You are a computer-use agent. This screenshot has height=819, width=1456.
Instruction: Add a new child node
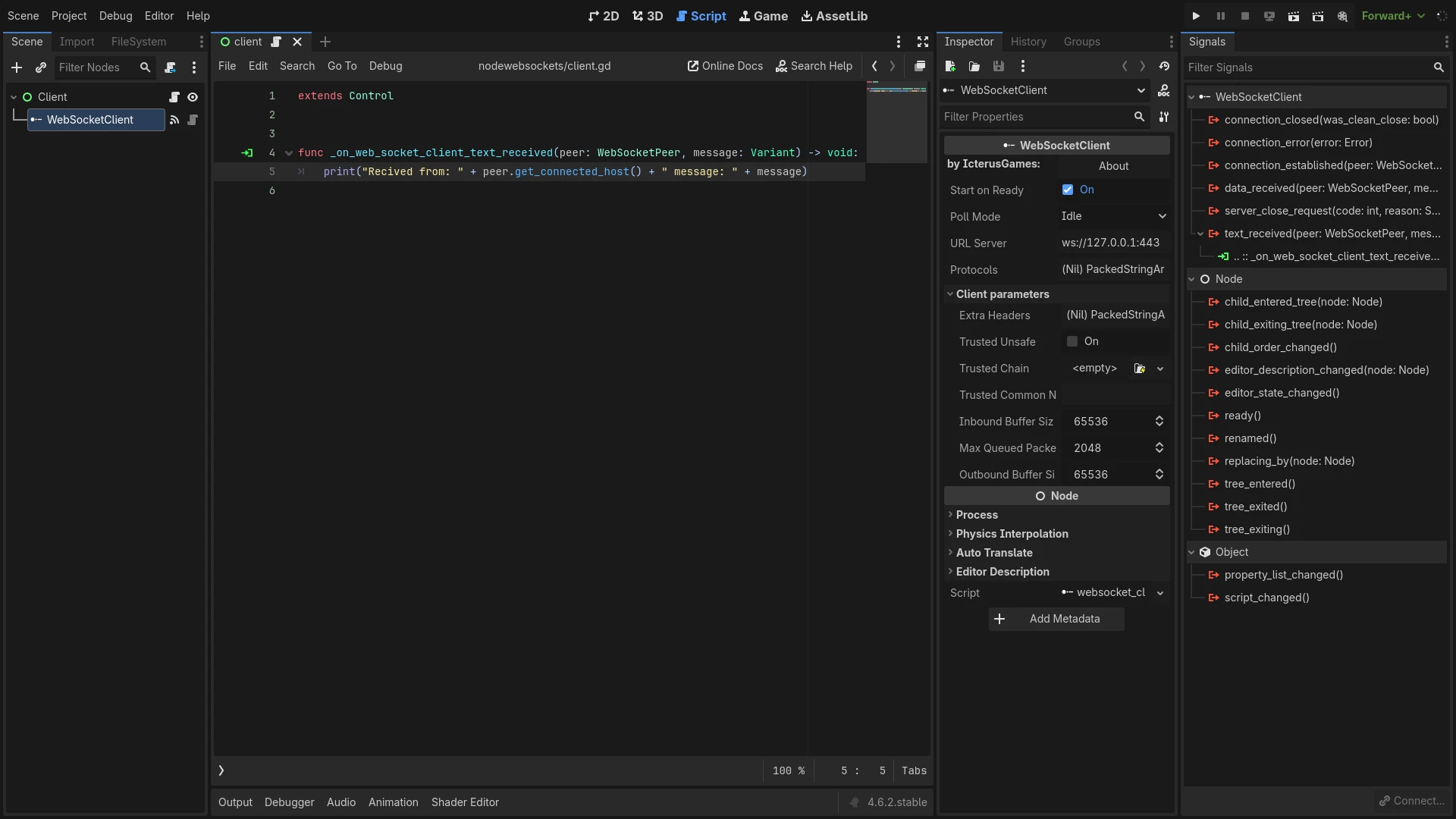[16, 67]
